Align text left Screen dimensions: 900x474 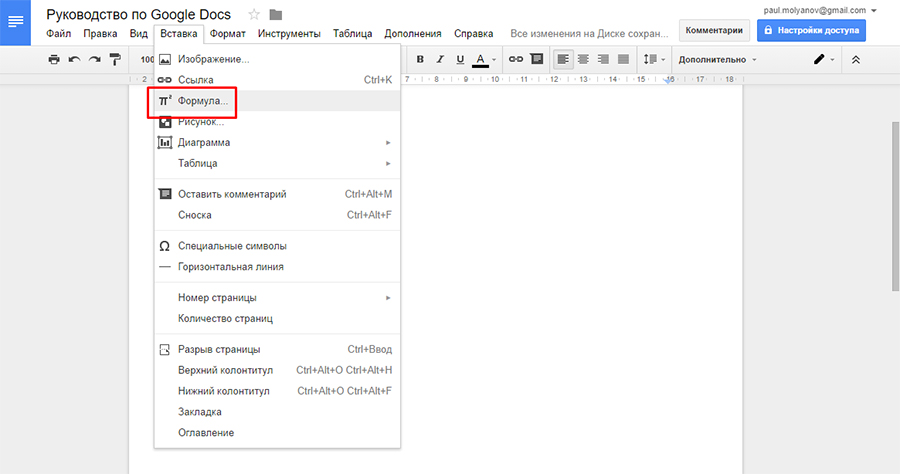[x=563, y=59]
